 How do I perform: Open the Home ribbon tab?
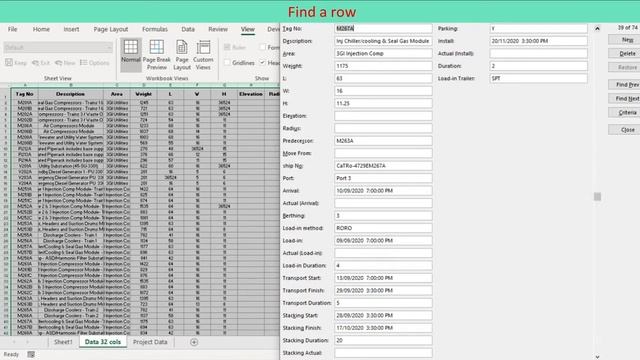point(41,29)
